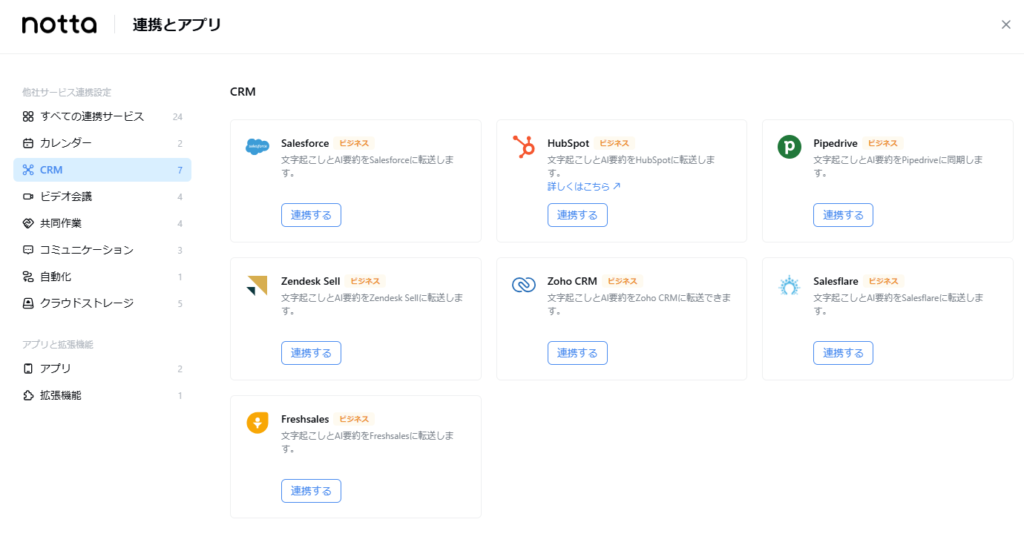The image size is (1024, 548).
Task: Click the CRM sidebar icon
Action: tap(28, 170)
